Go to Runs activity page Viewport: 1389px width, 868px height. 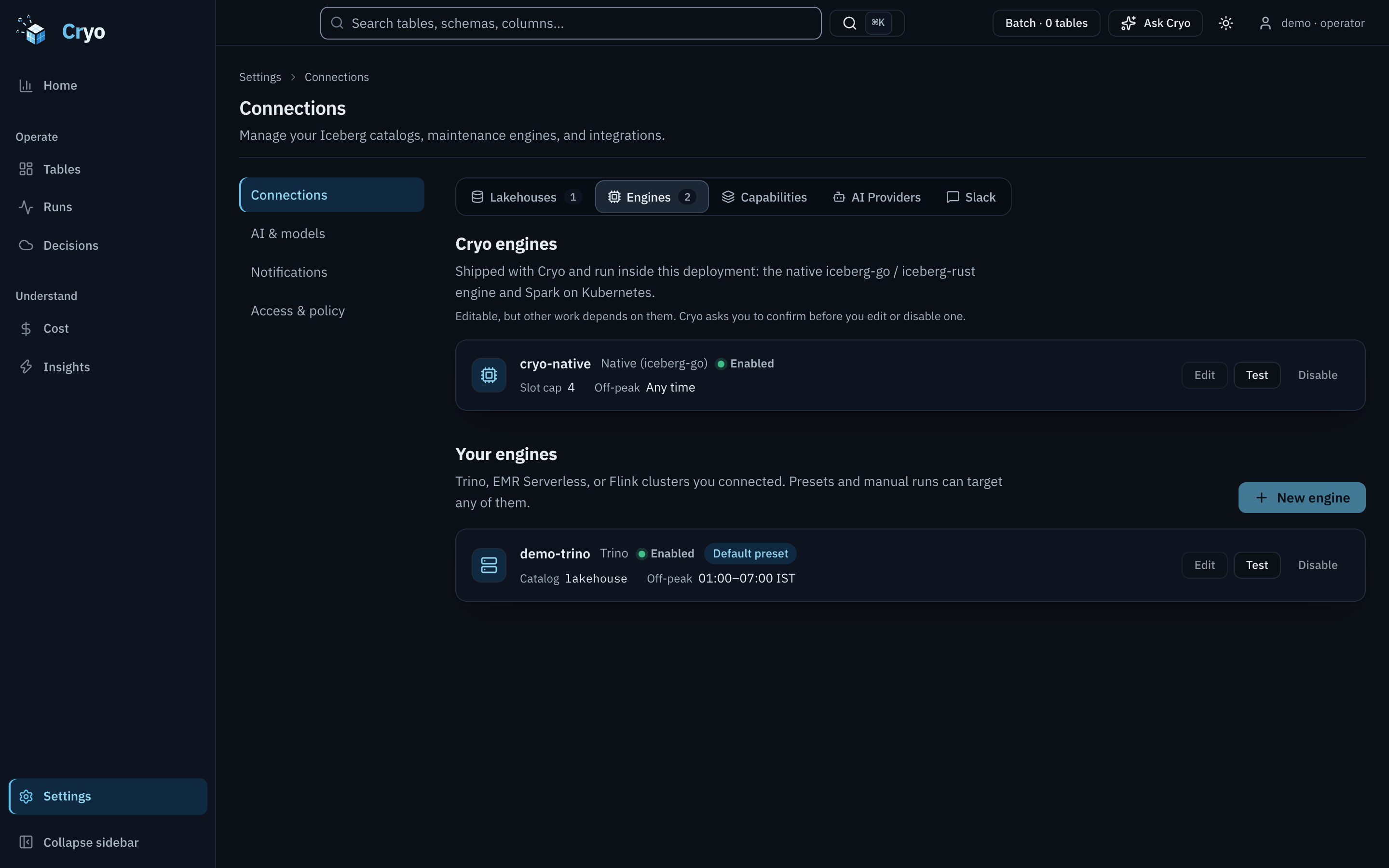[x=108, y=207]
